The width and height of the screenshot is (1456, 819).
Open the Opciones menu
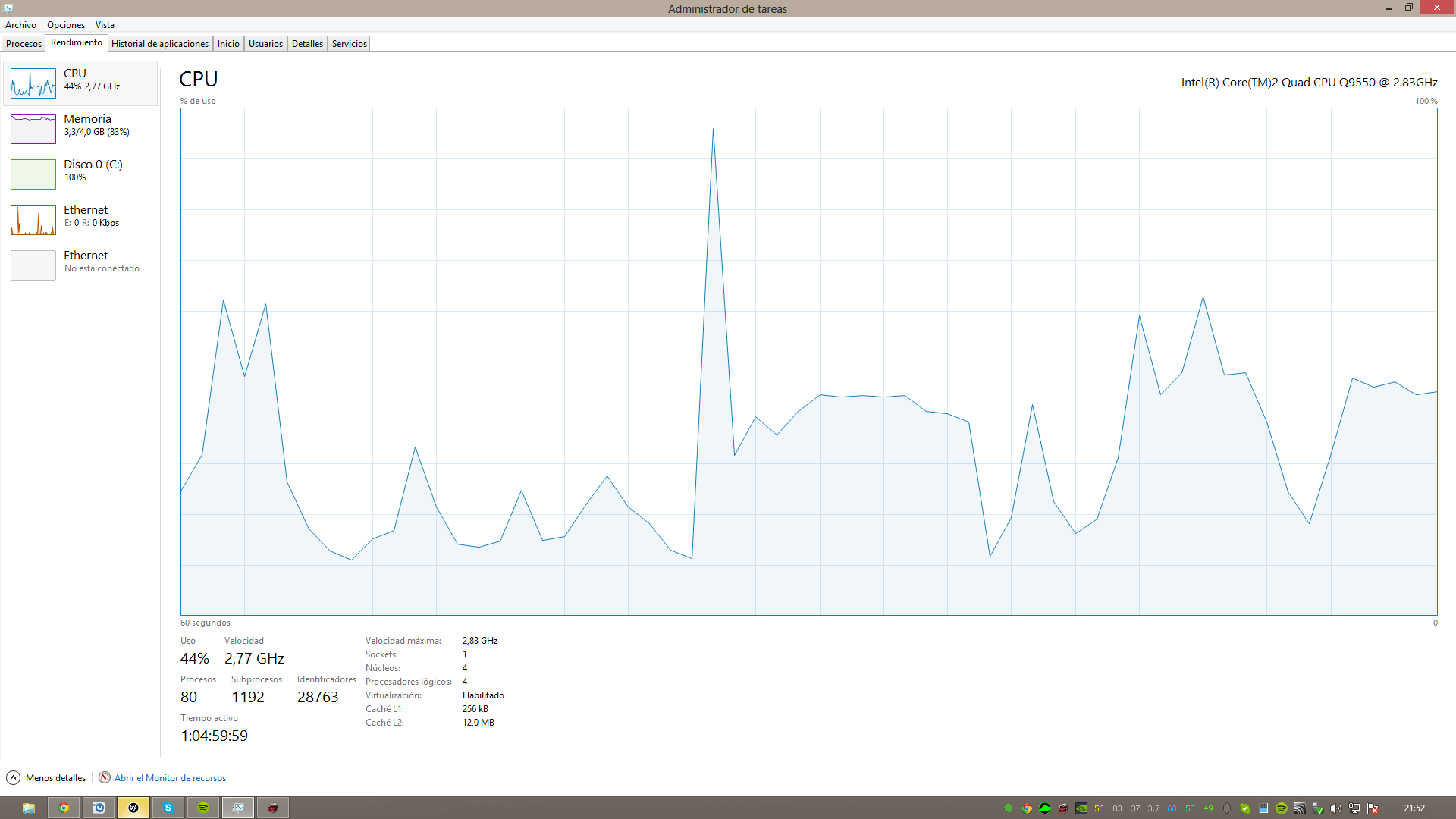[x=66, y=25]
